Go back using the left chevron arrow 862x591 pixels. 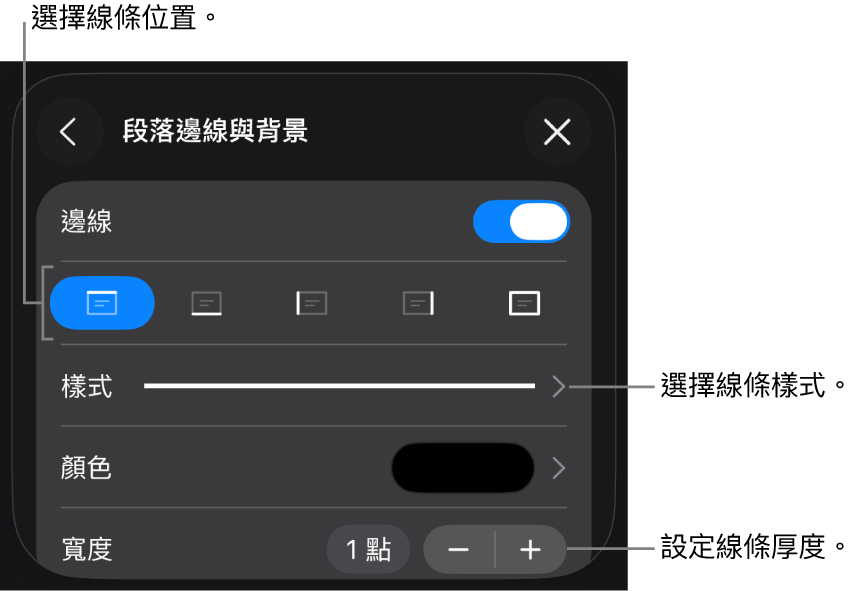coord(69,132)
